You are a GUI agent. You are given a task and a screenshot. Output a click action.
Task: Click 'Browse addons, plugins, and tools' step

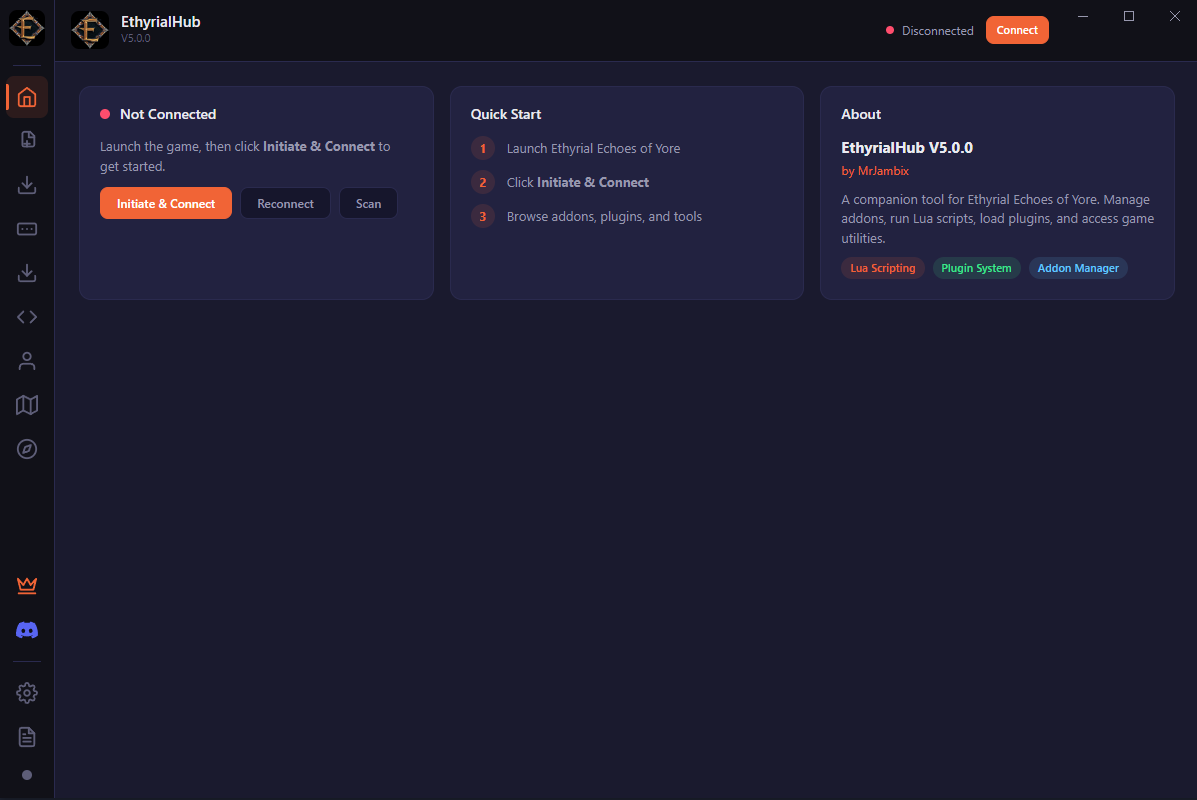coord(604,216)
